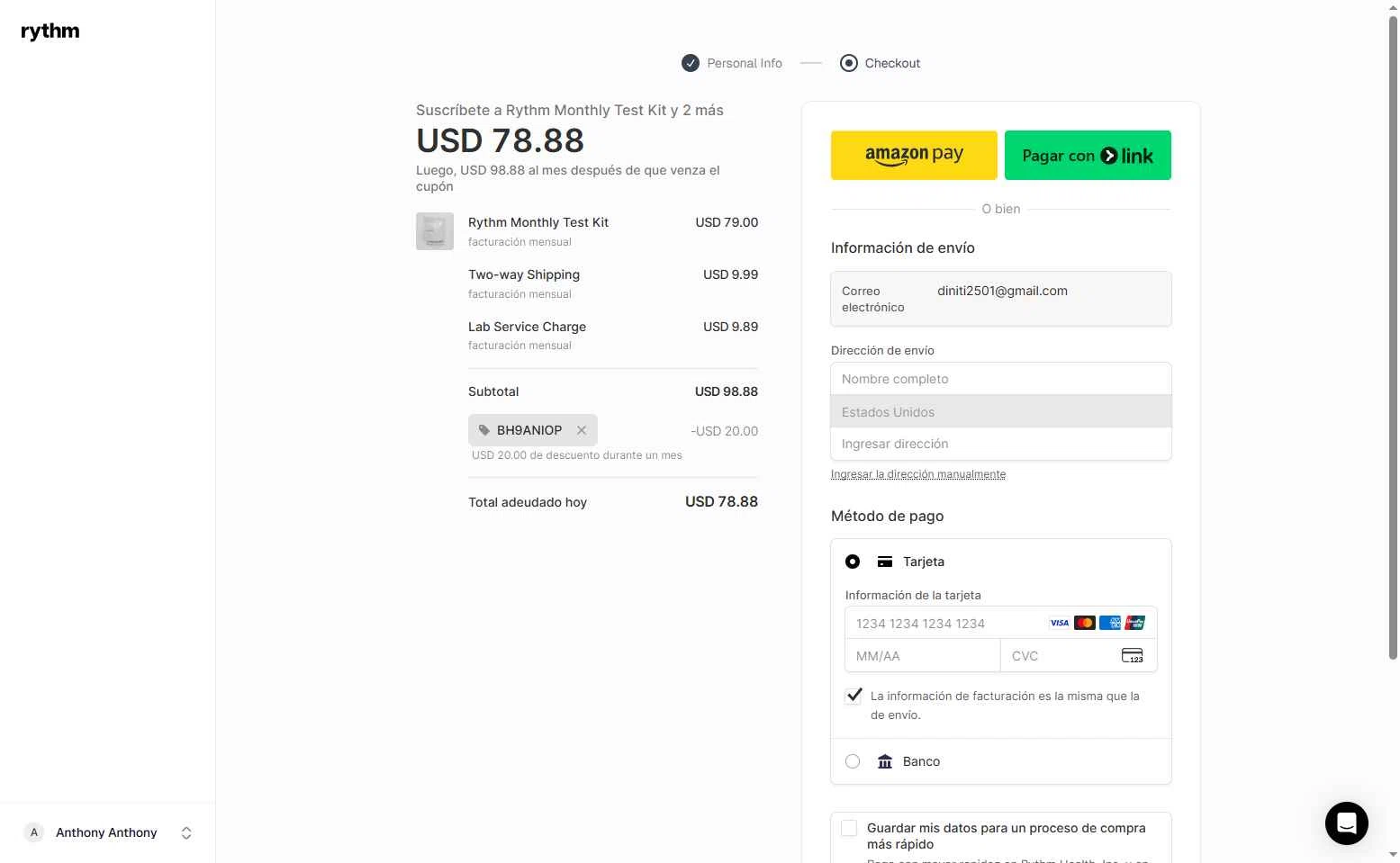Select the Tarjeta payment radio button
The height and width of the screenshot is (863, 1400).
[x=853, y=562]
